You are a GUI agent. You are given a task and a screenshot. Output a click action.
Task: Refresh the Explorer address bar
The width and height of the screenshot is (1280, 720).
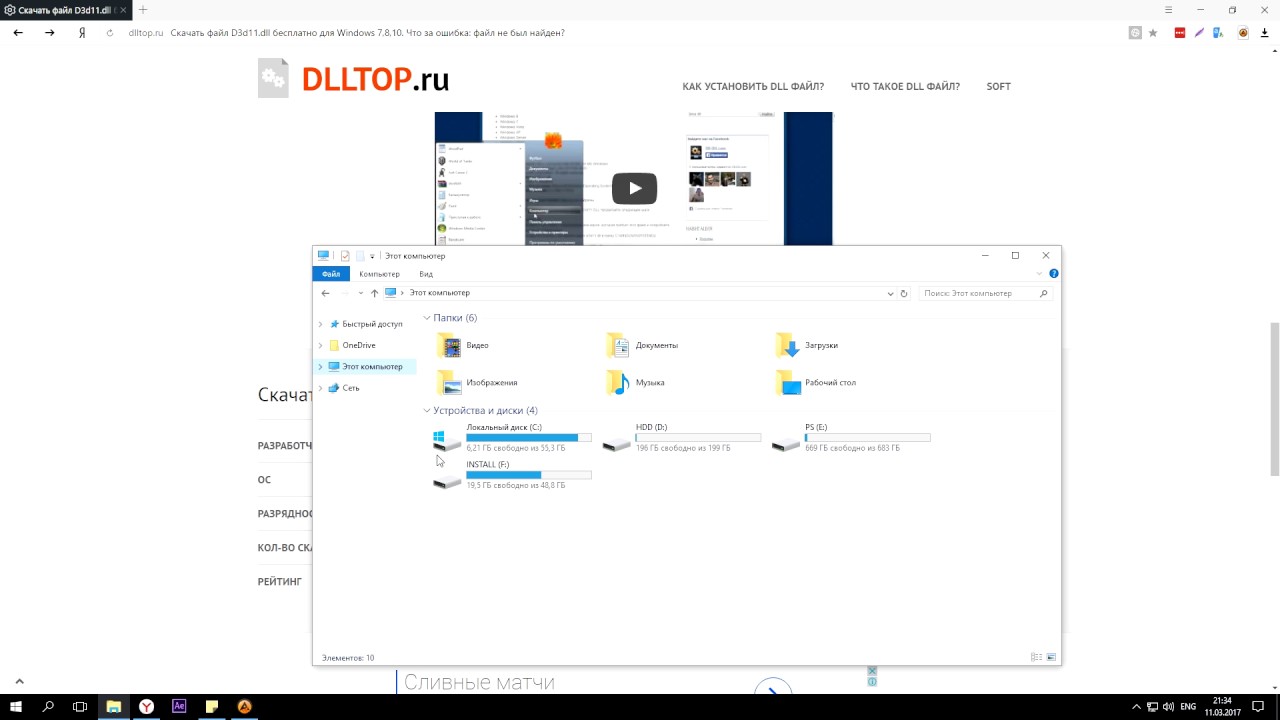(904, 293)
